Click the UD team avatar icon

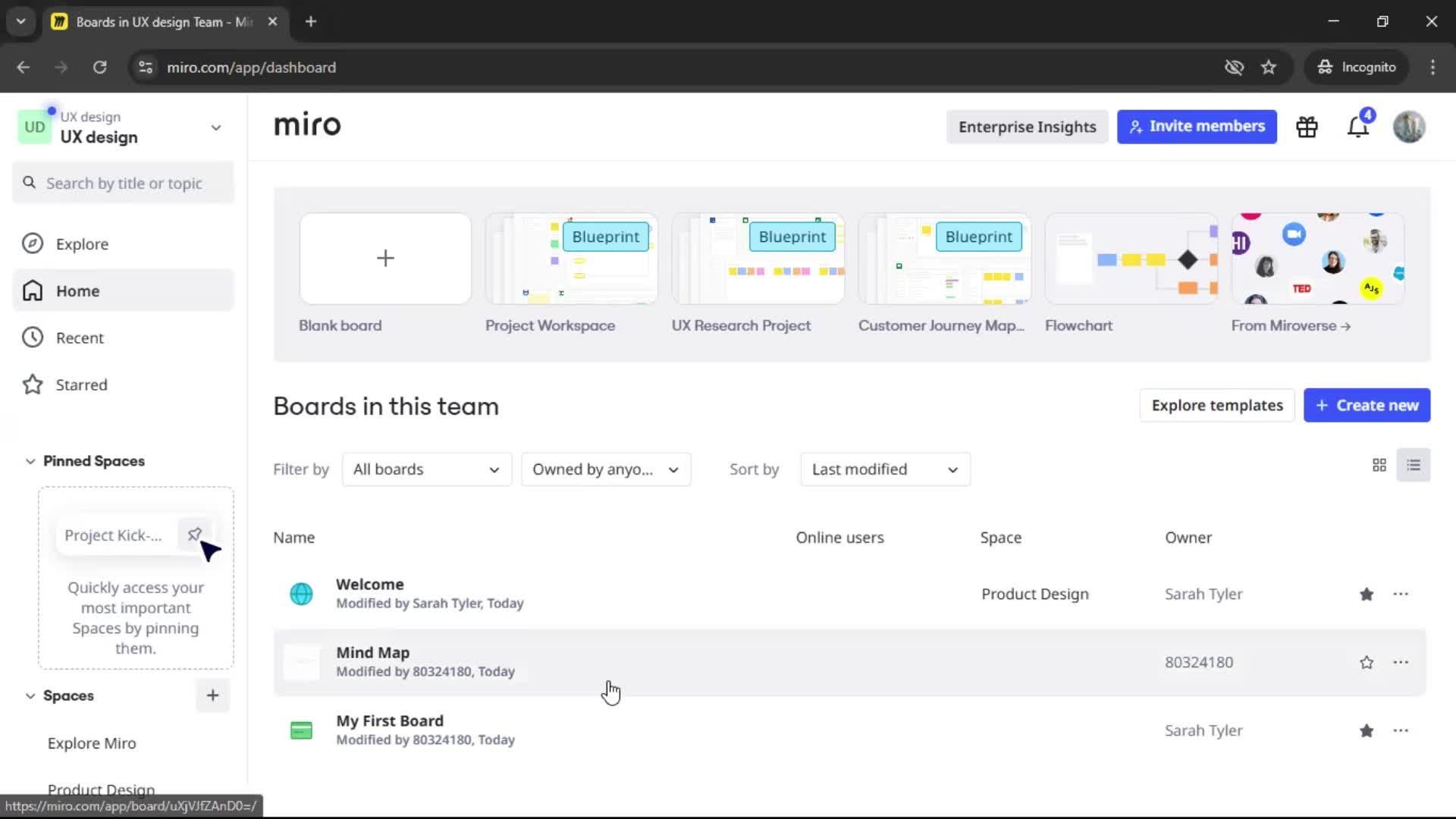pyautogui.click(x=35, y=127)
